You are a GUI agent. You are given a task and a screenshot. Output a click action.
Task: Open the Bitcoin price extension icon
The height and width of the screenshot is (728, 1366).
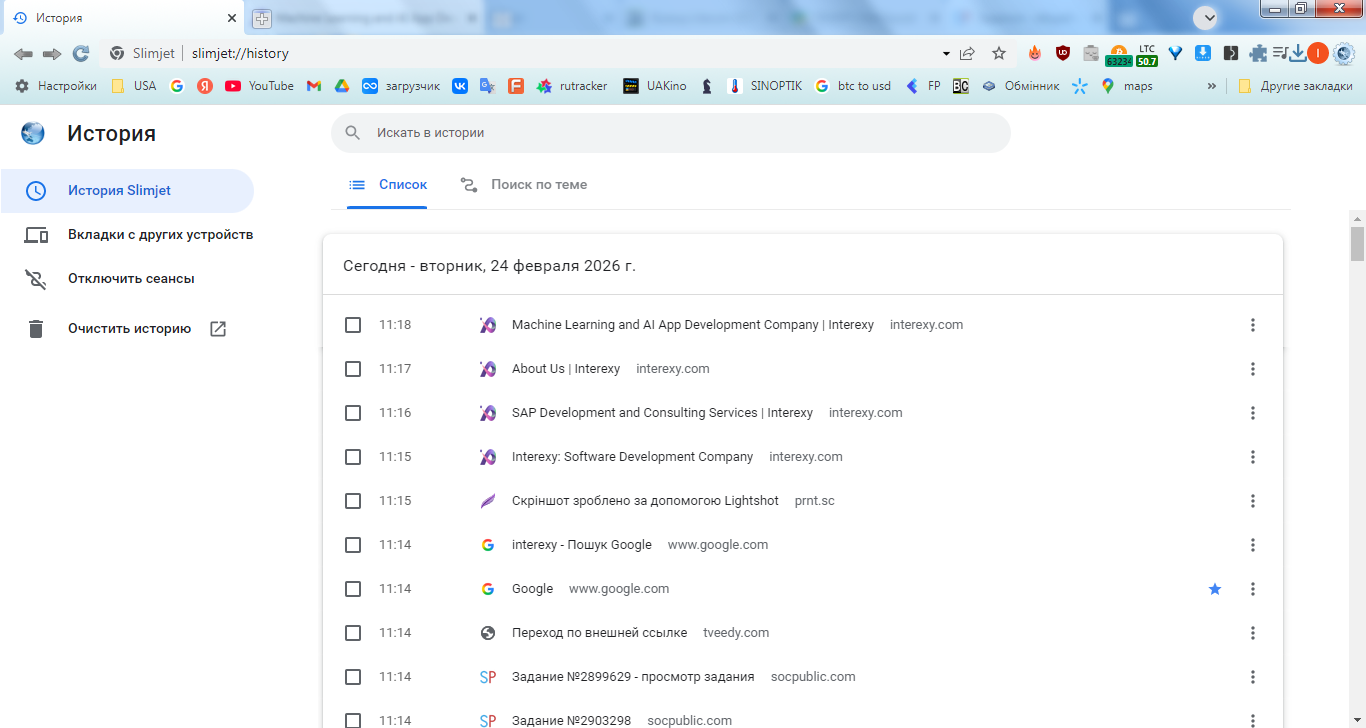tap(1118, 55)
